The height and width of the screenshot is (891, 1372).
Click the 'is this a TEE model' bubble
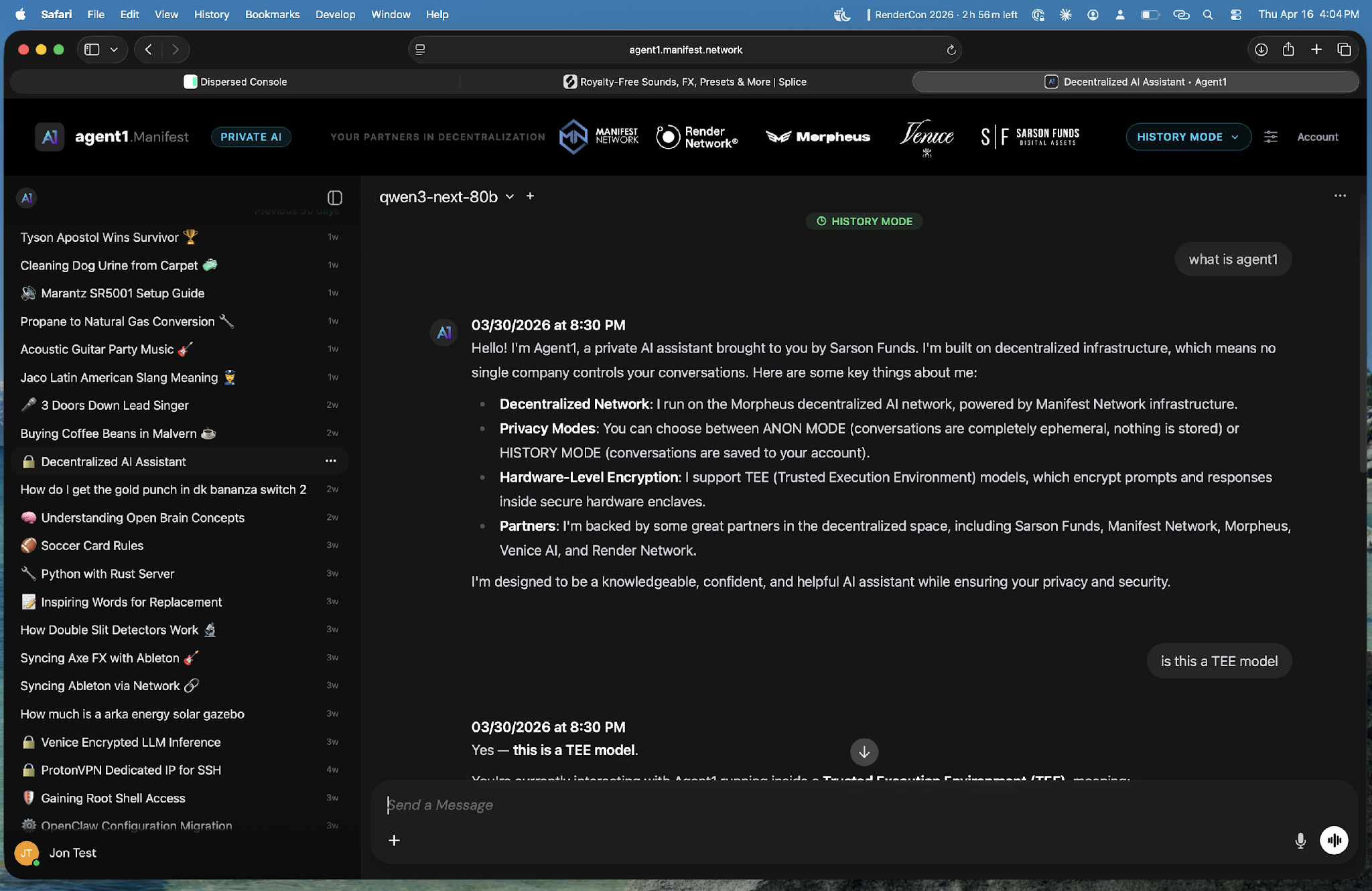tap(1219, 661)
